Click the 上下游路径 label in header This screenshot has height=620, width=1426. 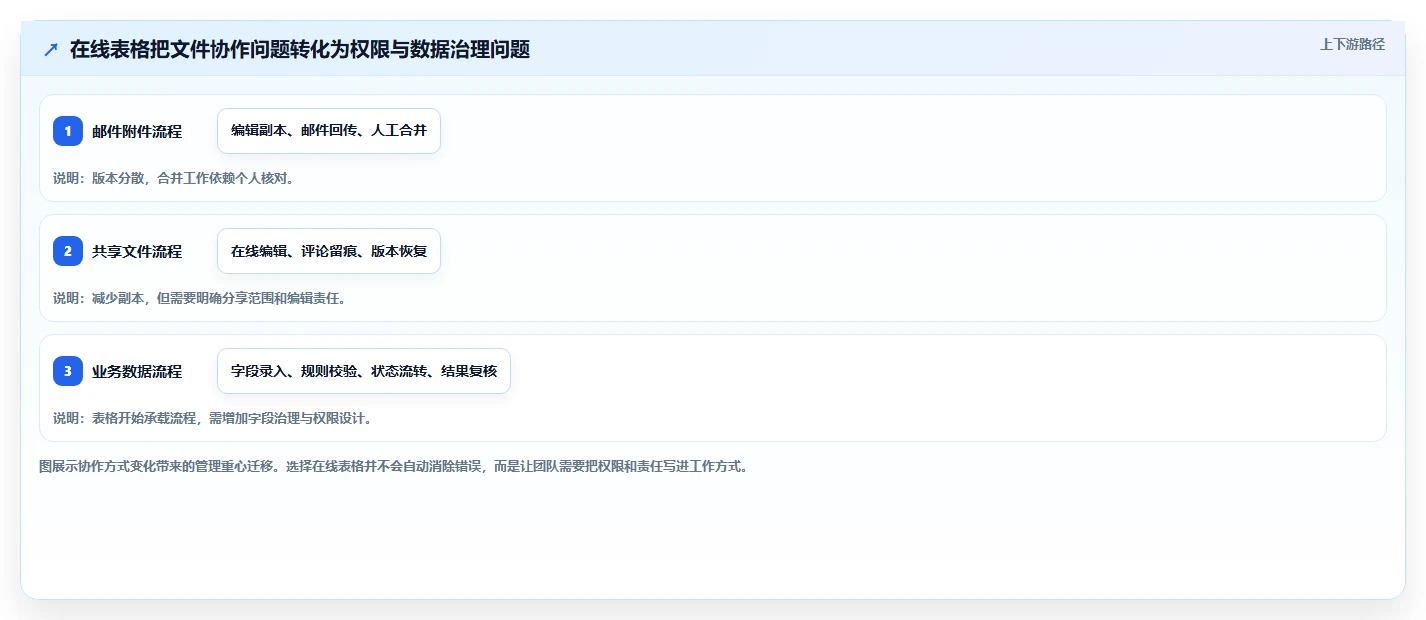[1352, 44]
